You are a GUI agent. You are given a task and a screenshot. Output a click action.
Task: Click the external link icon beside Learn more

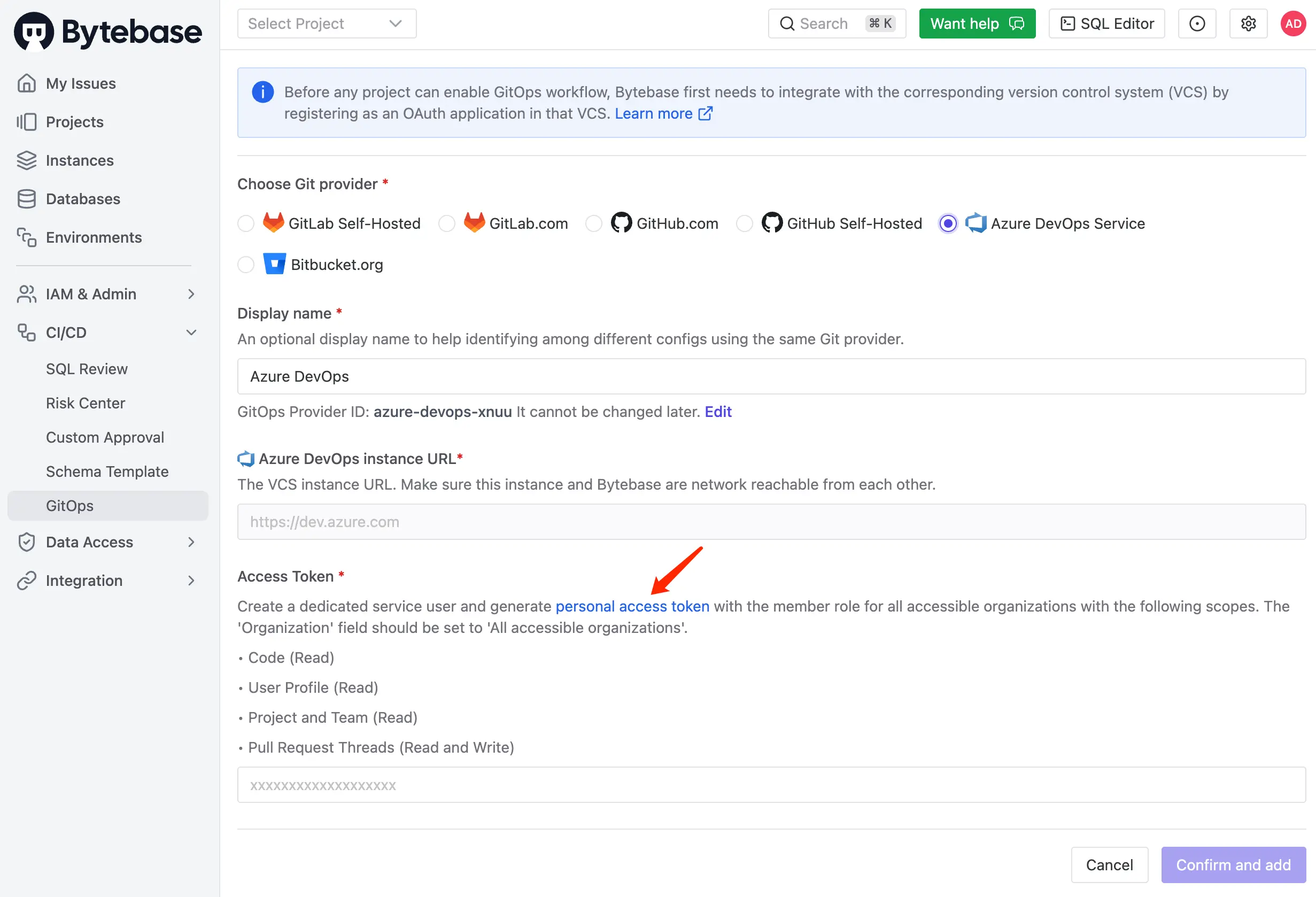point(706,113)
